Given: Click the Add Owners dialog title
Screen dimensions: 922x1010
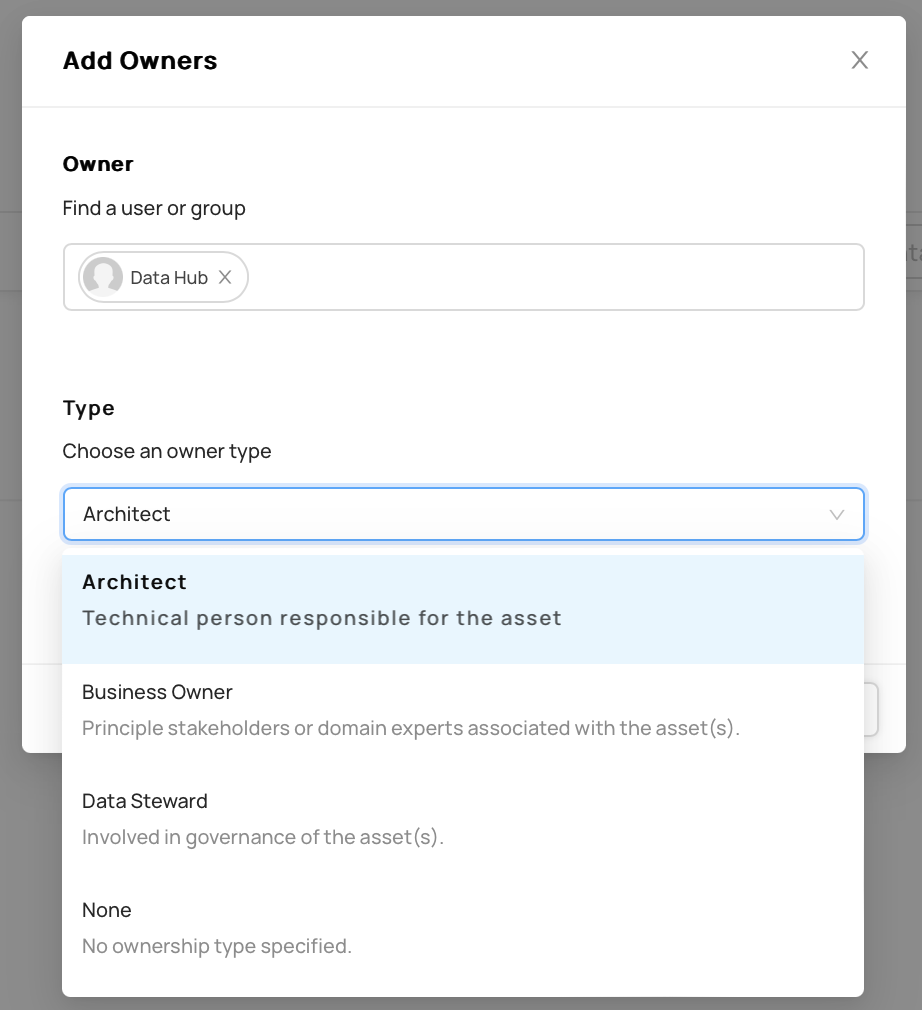Looking at the screenshot, I should [x=140, y=61].
